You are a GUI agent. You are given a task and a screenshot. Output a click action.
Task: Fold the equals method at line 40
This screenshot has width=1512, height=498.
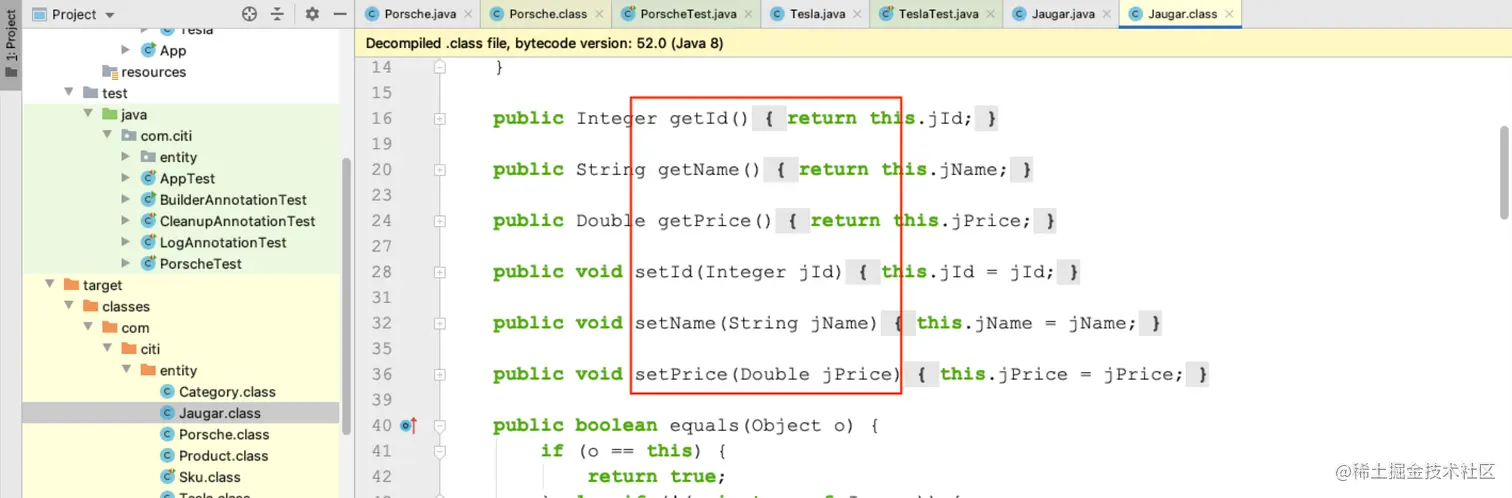[x=440, y=425]
